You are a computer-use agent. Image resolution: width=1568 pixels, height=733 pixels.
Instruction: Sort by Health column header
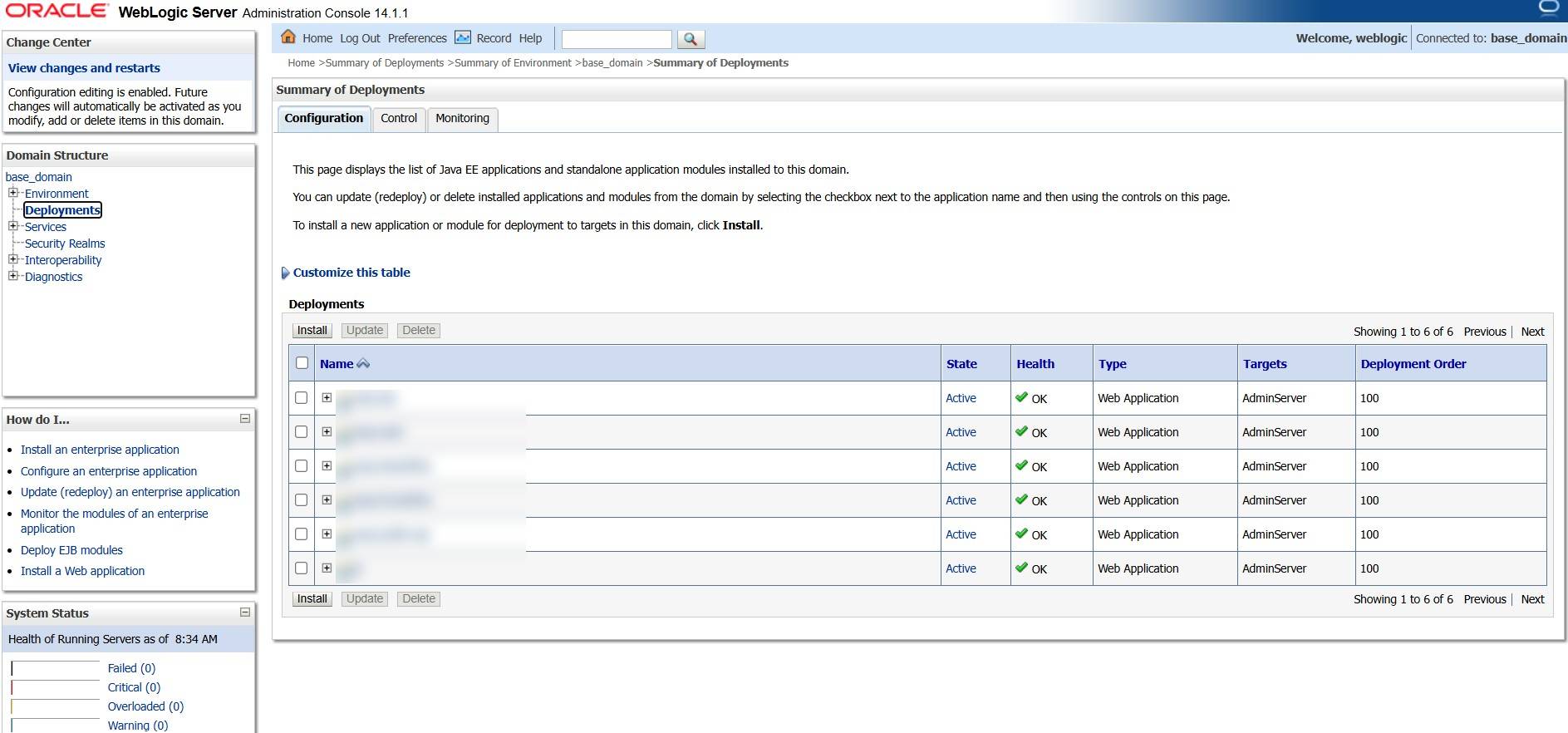point(1035,364)
